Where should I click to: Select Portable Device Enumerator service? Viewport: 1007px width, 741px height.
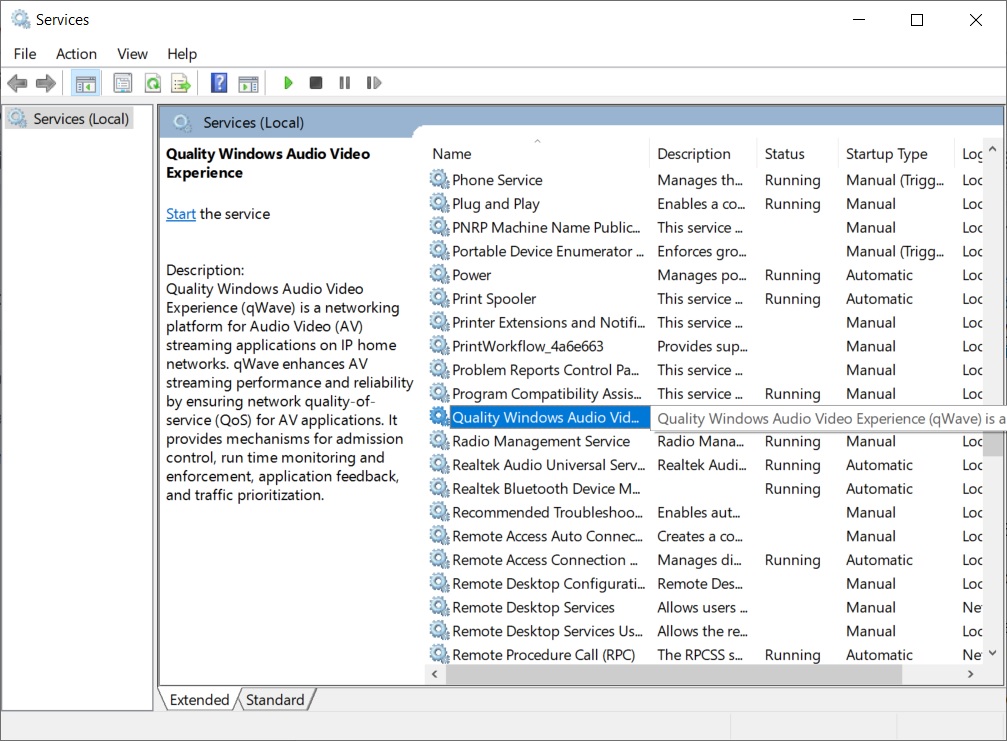point(704,251)
